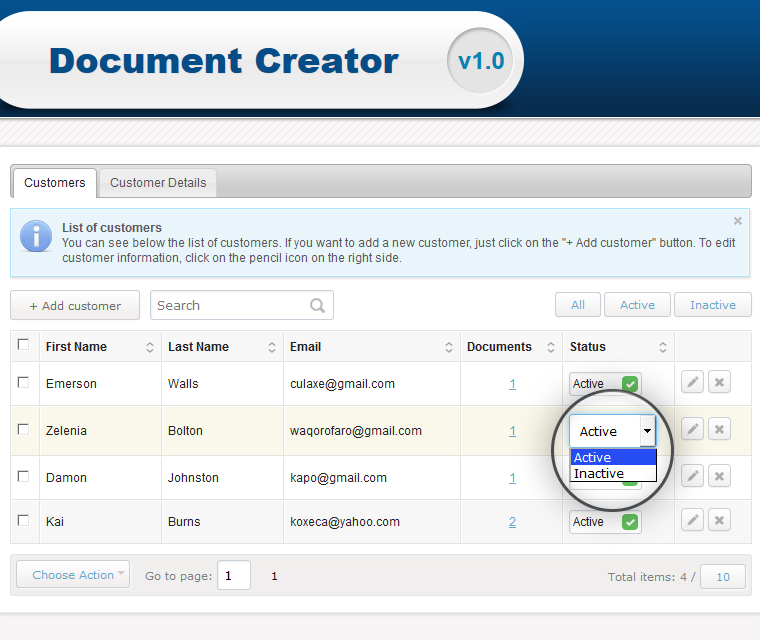Delete Kai Burns with X icon
The image size is (760, 640).
719,520
